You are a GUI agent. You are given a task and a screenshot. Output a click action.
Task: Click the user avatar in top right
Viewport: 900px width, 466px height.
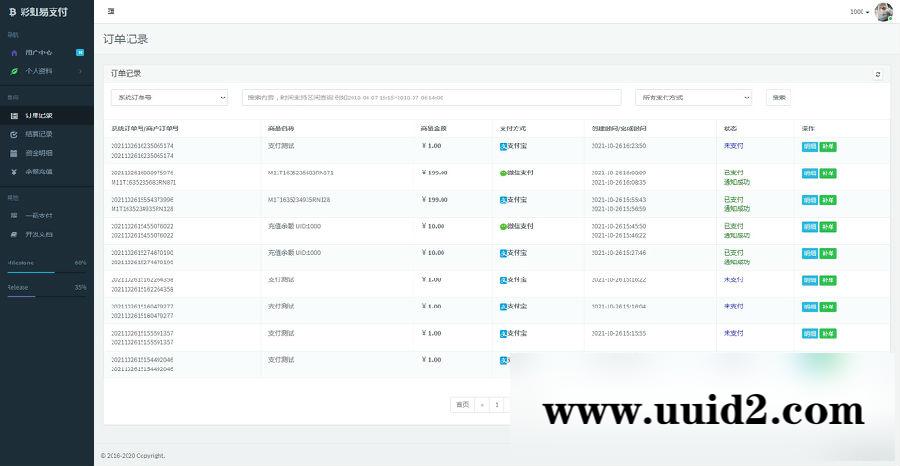(x=883, y=12)
